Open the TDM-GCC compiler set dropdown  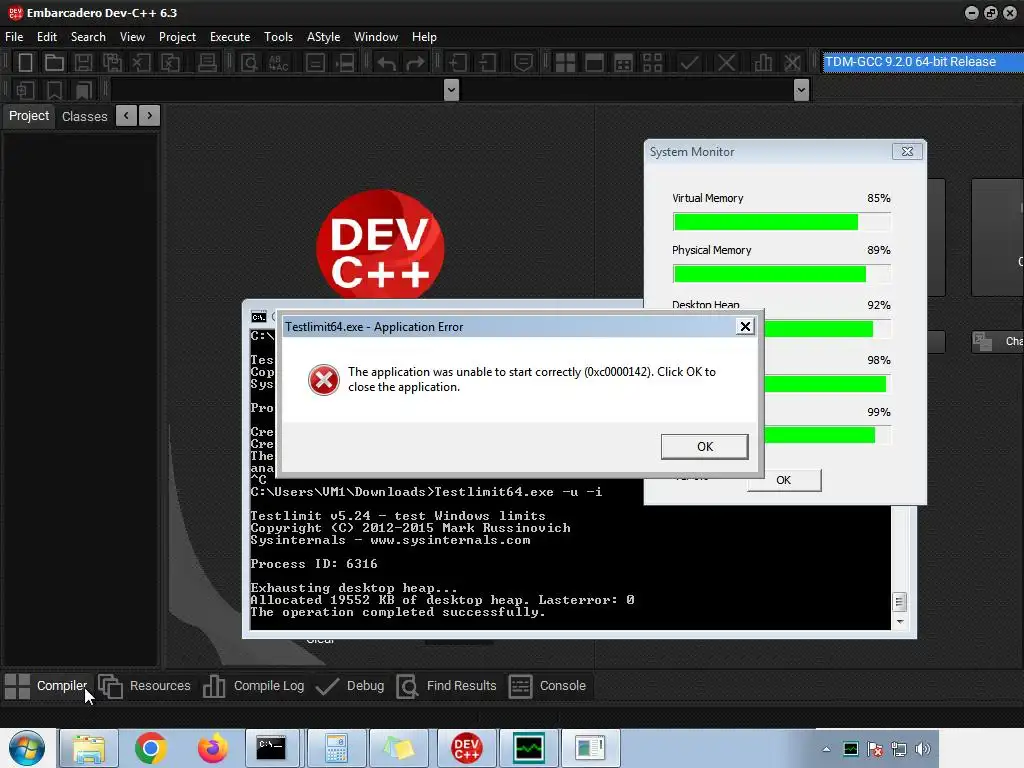(x=923, y=62)
